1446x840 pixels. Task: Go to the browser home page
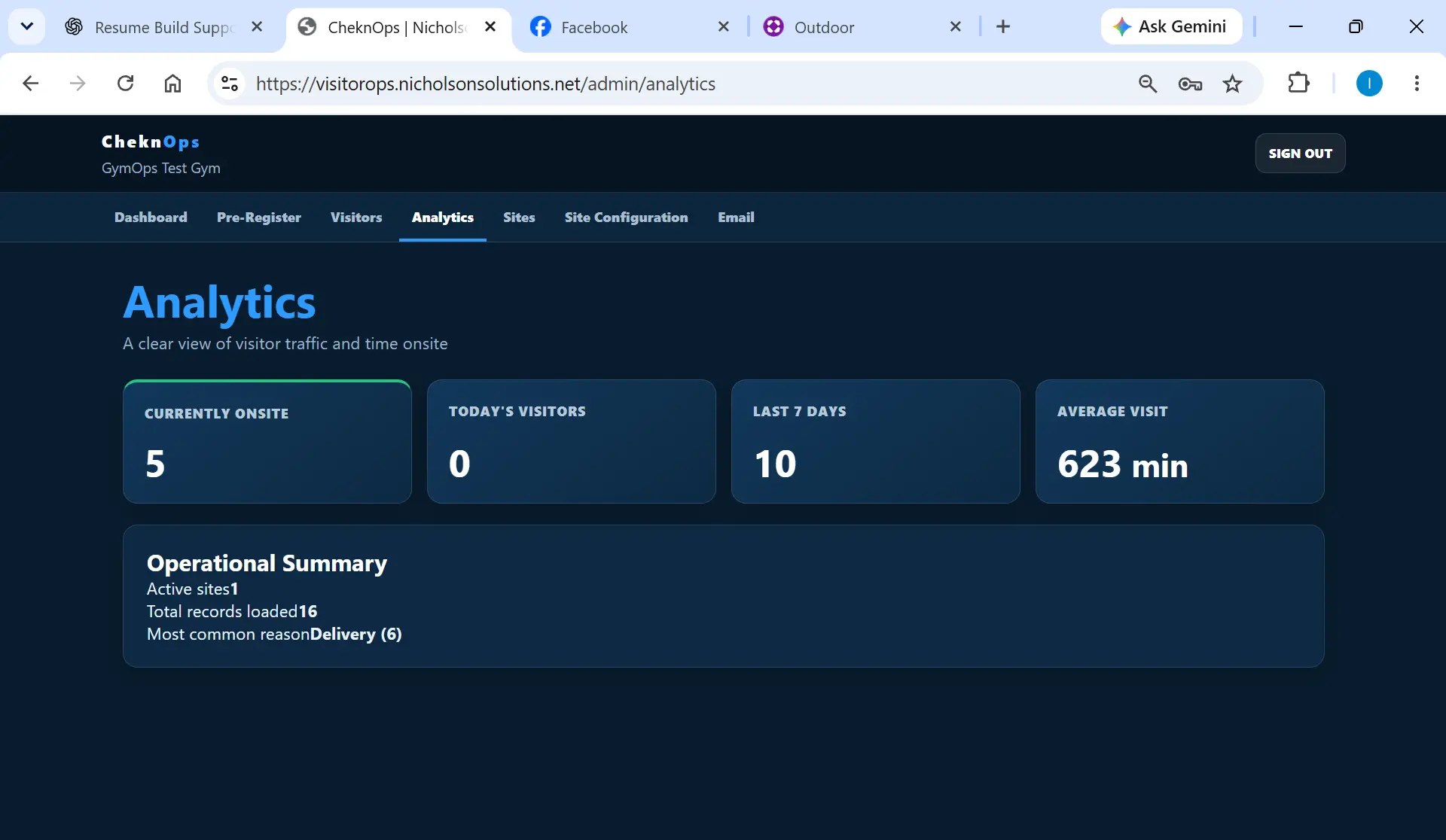[173, 84]
